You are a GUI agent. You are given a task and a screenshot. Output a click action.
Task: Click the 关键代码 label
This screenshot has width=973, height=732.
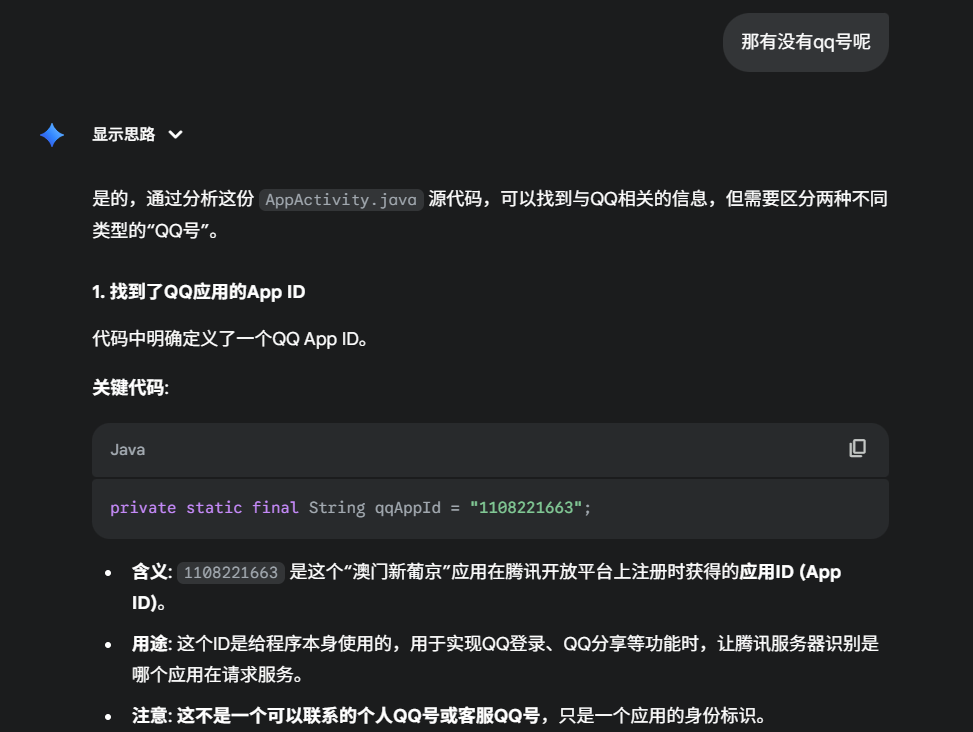(130, 388)
